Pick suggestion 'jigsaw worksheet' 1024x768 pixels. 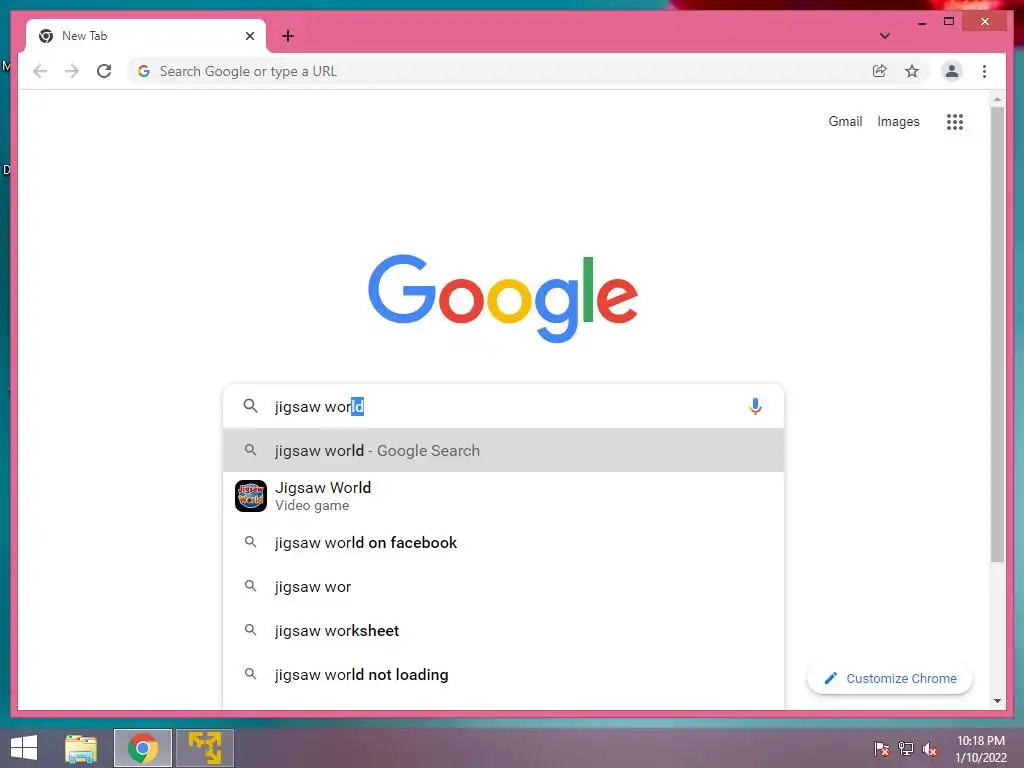point(503,630)
